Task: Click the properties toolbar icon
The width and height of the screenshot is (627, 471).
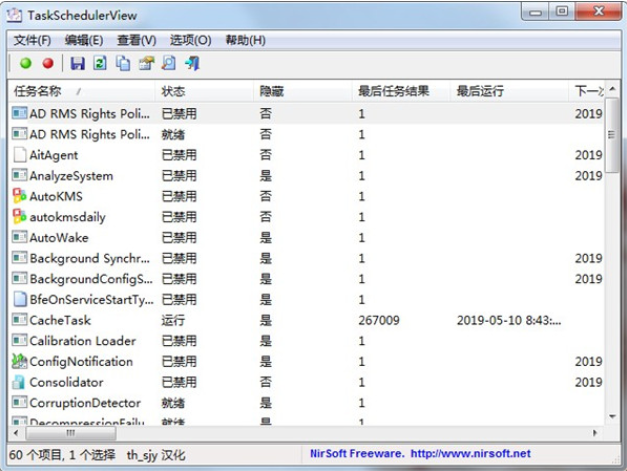Action: [146, 63]
